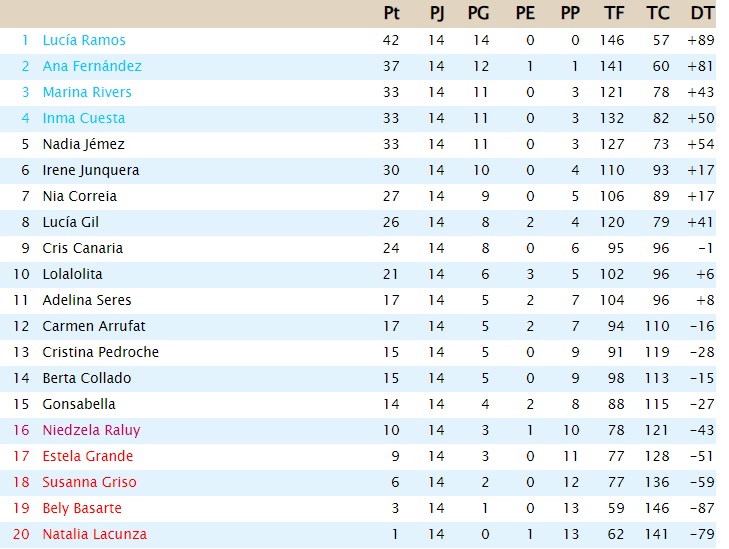Select Marina Rivers in the standings
Image resolution: width=729 pixels, height=549 pixels.
(x=87, y=92)
